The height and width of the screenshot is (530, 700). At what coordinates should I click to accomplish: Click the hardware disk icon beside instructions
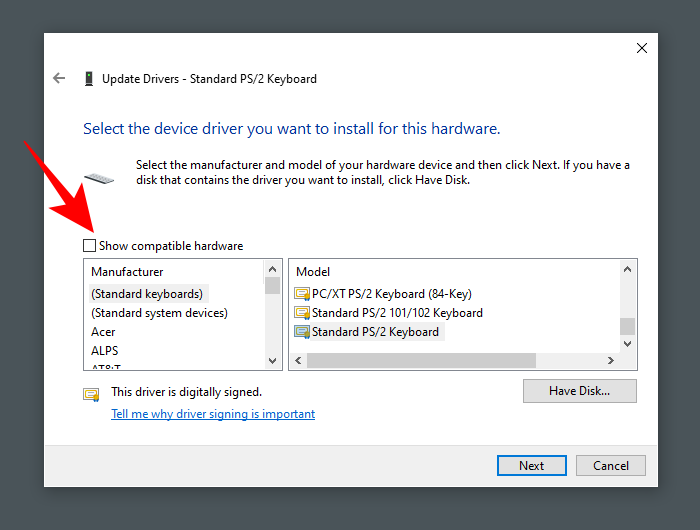[x=99, y=180]
